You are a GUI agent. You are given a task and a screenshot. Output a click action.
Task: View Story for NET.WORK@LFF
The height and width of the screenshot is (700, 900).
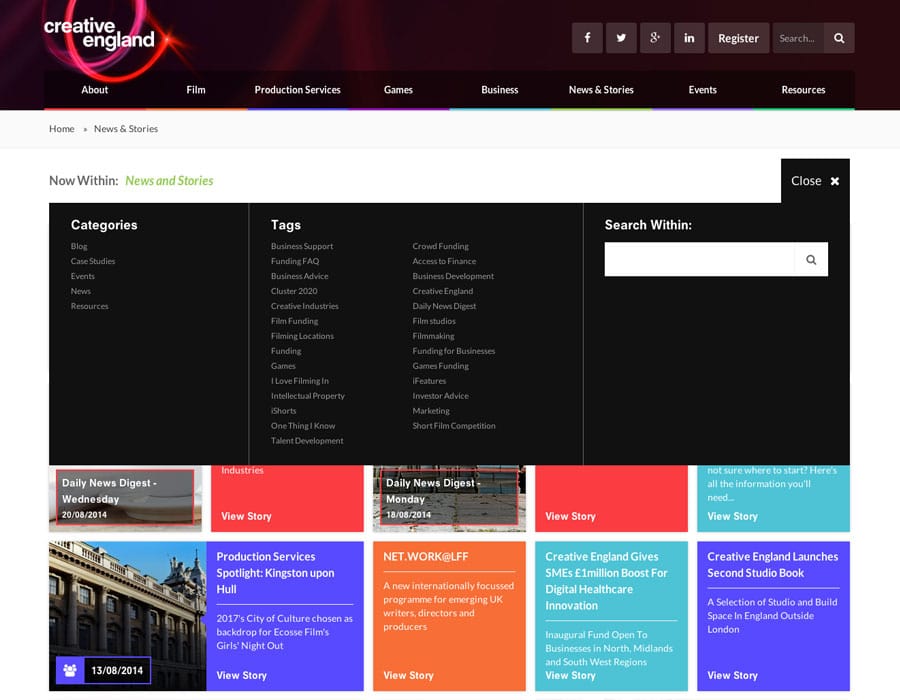coord(408,675)
